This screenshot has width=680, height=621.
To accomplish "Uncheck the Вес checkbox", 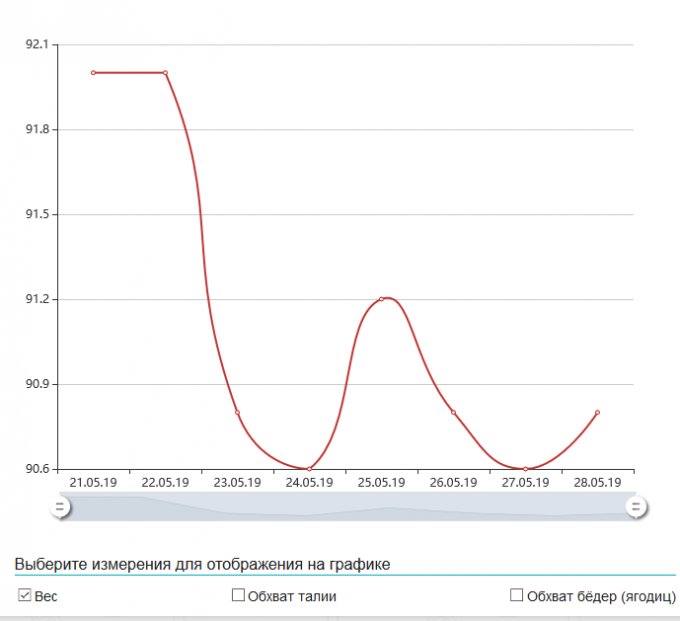I will [x=25, y=596].
